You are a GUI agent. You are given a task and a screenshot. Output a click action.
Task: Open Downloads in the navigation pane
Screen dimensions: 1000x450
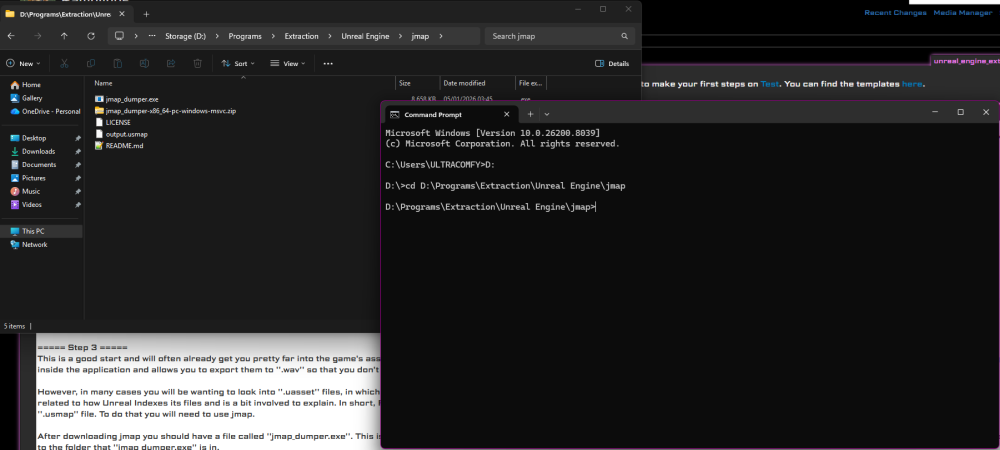pyautogui.click(x=38, y=151)
